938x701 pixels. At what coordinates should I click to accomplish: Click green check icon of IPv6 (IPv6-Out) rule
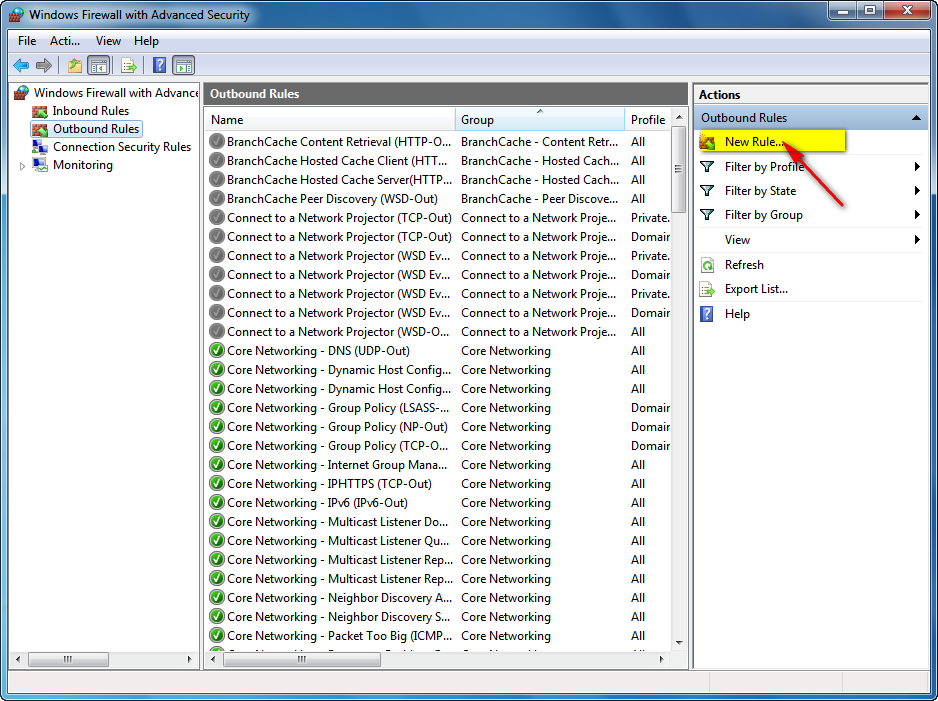217,502
